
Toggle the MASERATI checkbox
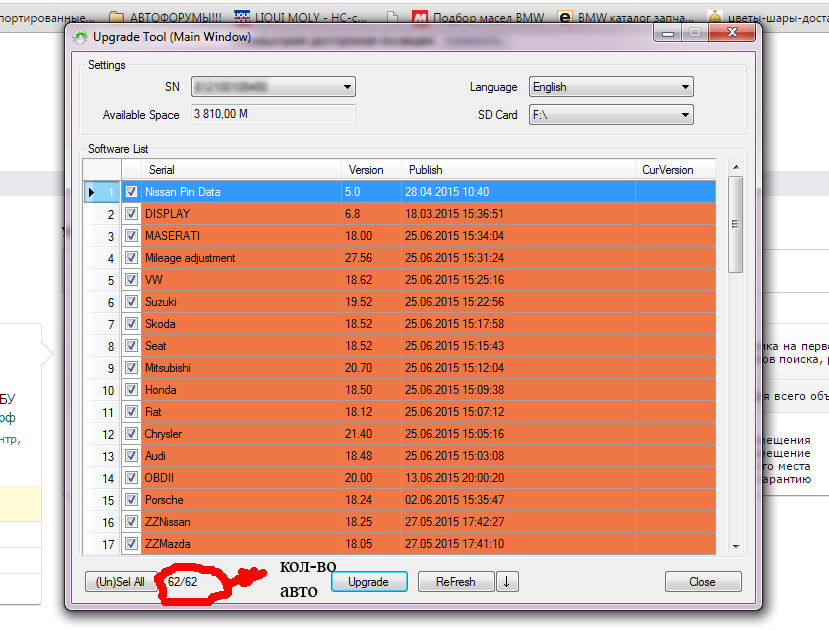(x=131, y=235)
